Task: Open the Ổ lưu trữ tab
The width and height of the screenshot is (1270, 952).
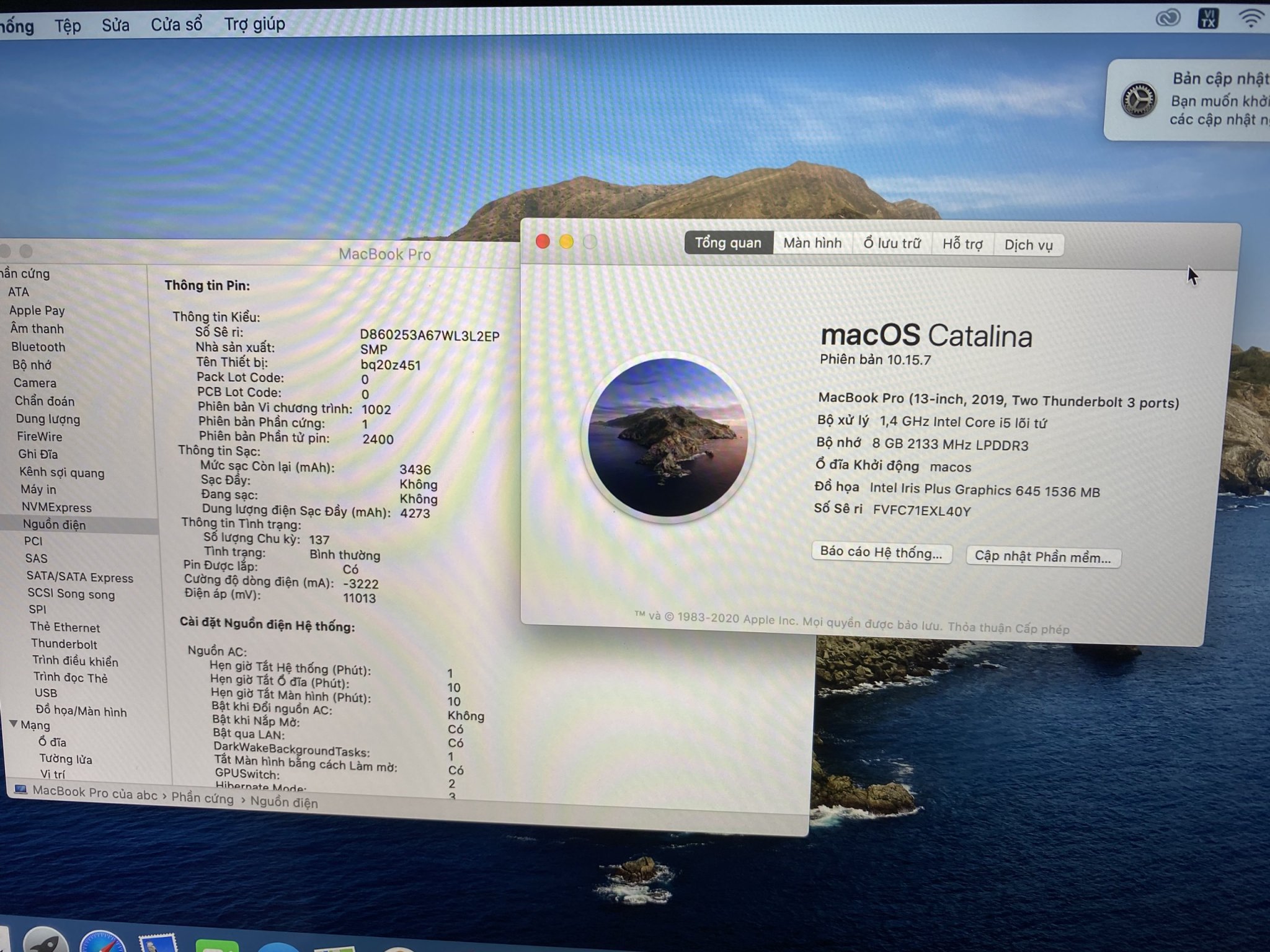Action: point(892,244)
